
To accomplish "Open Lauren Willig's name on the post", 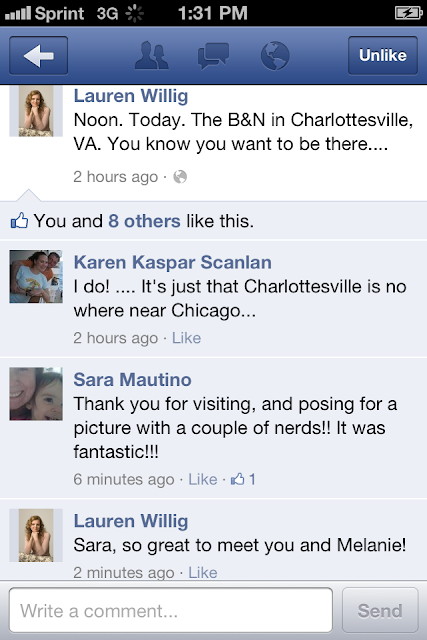I will click(x=131, y=96).
